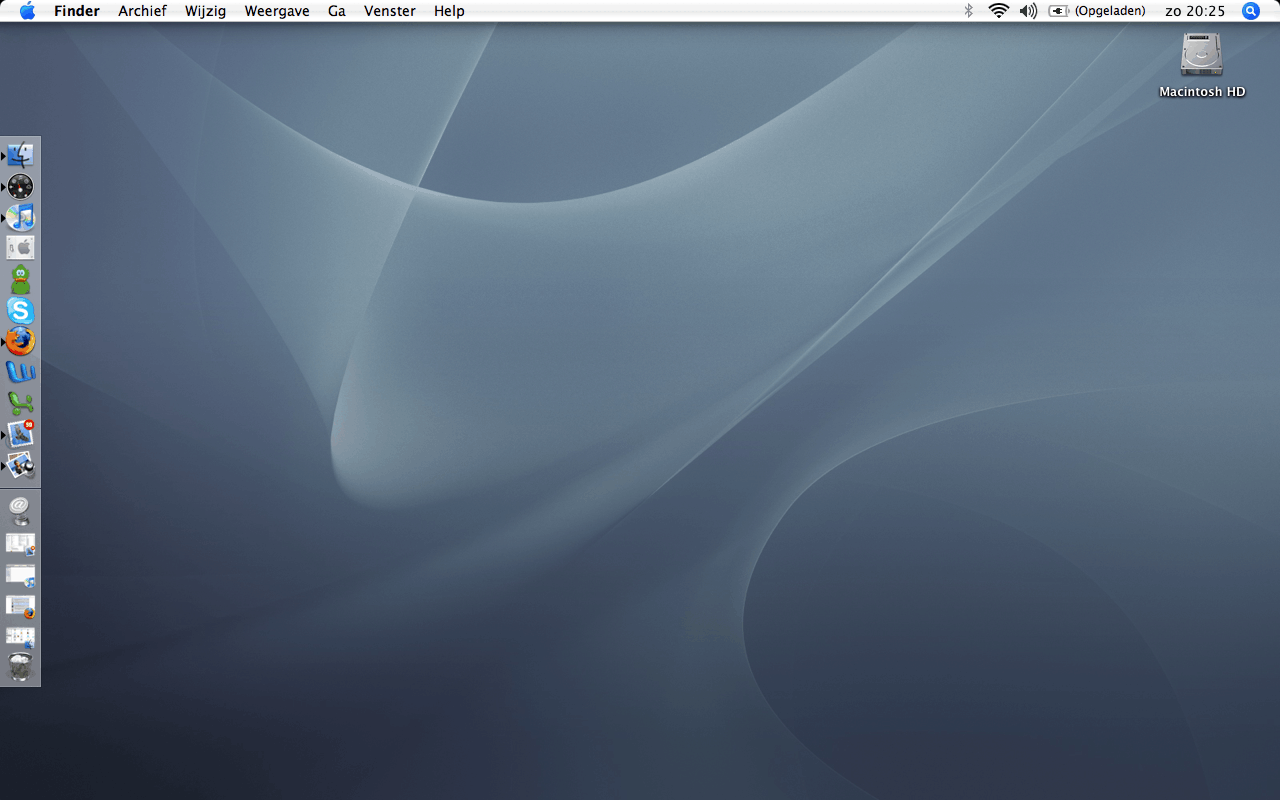
Task: Restore the minimized Firefox window
Action: pyautogui.click(x=21, y=605)
